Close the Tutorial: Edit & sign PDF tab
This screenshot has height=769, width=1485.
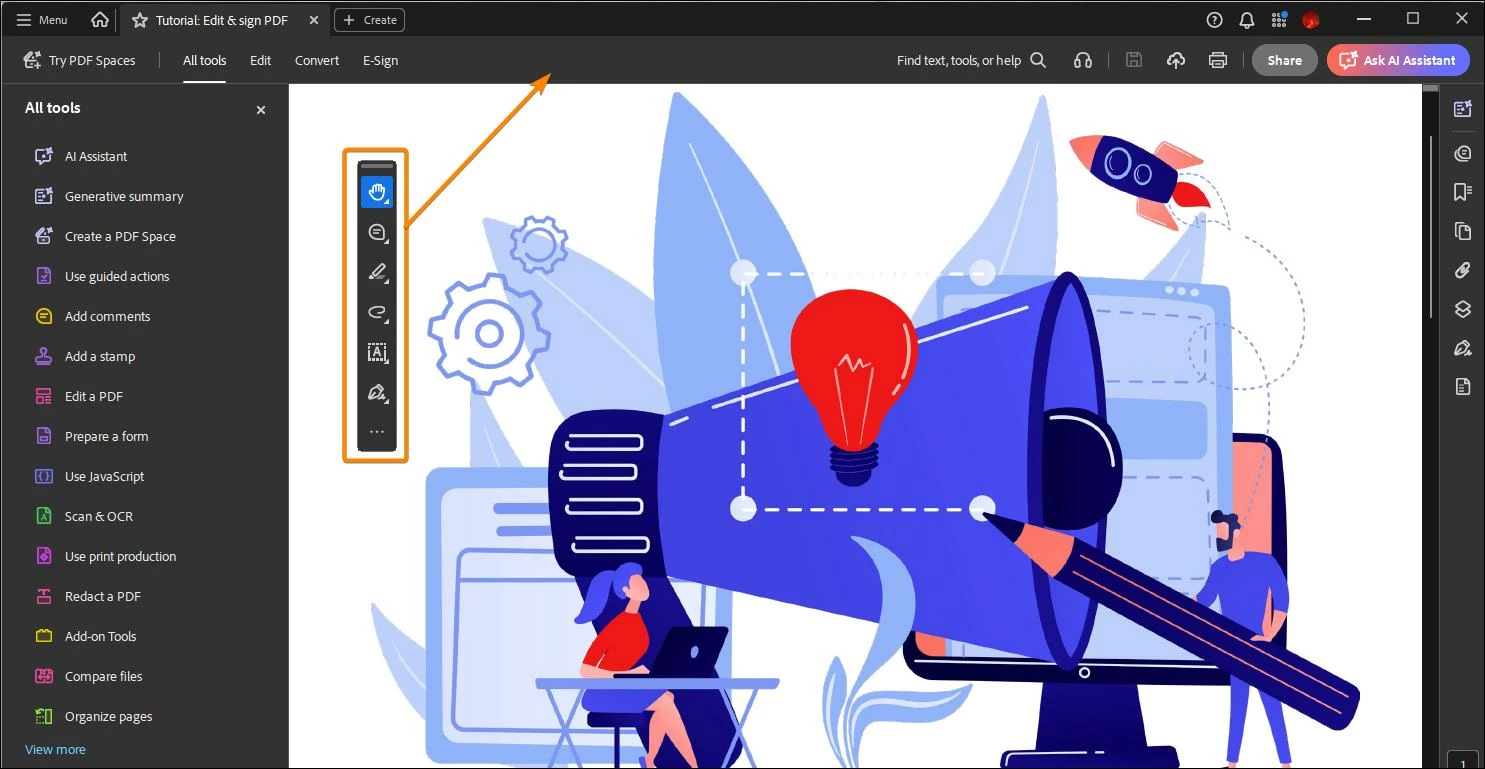tap(314, 20)
